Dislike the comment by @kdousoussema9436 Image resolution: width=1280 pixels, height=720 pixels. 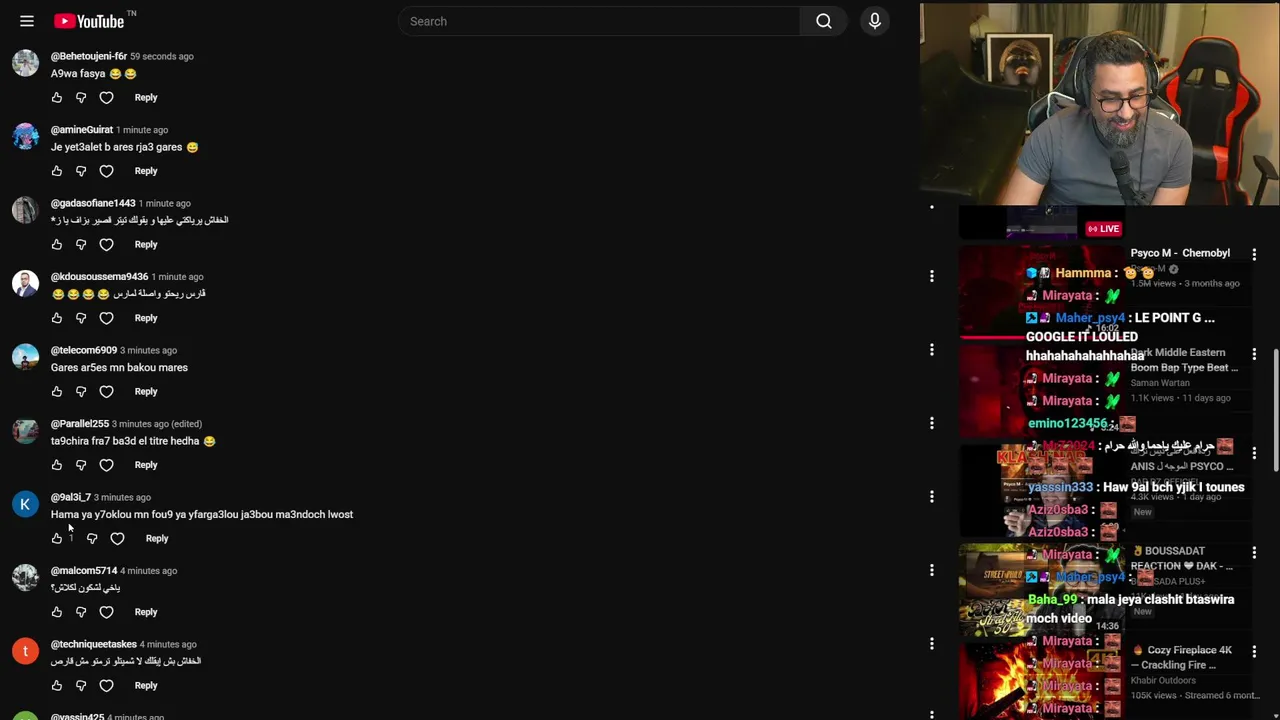(x=81, y=318)
